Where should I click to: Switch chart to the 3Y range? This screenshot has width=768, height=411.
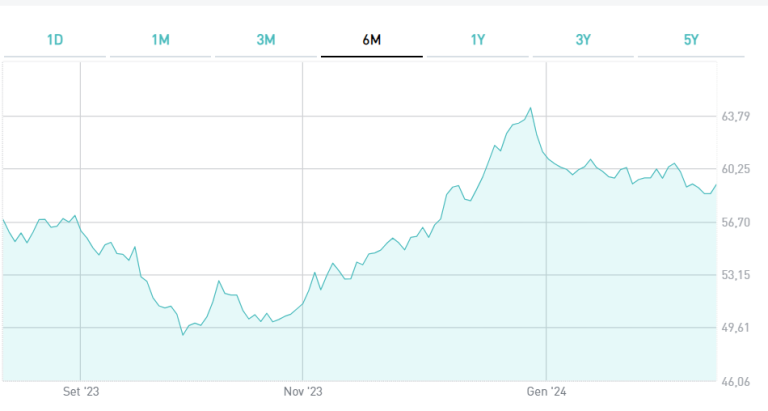583,40
